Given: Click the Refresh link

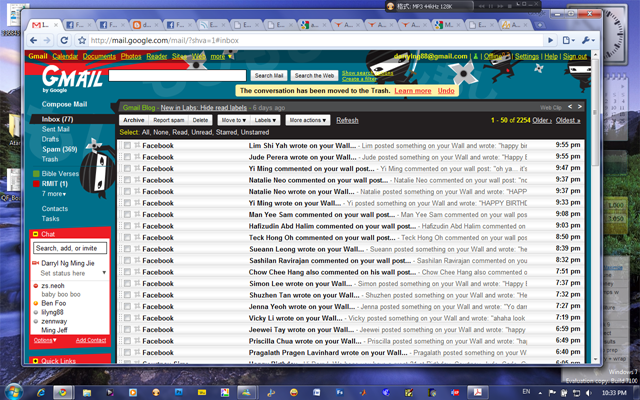Looking at the screenshot, I should point(347,120).
